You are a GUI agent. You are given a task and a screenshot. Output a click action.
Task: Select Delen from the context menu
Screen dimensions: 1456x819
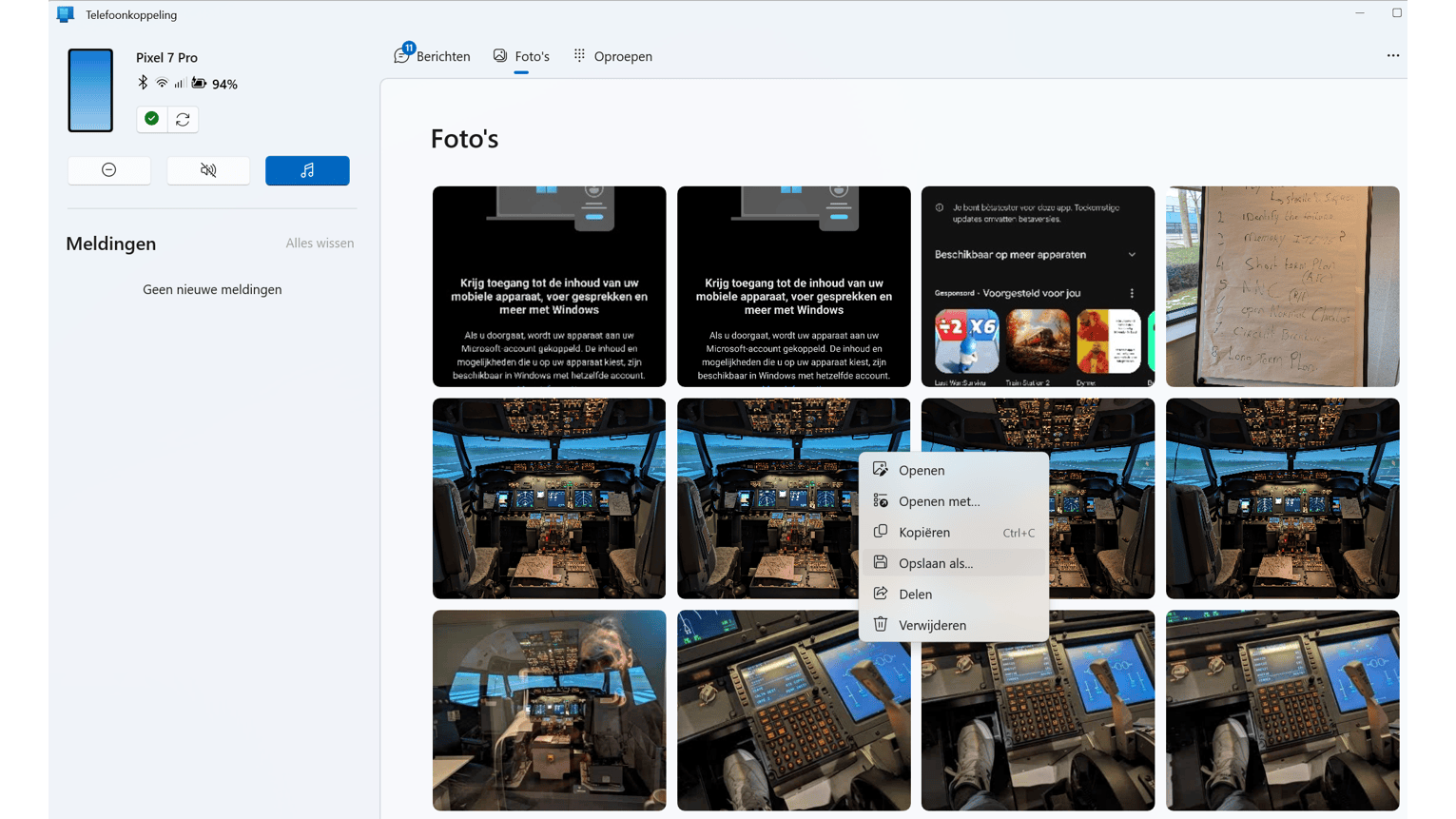pyautogui.click(x=954, y=595)
